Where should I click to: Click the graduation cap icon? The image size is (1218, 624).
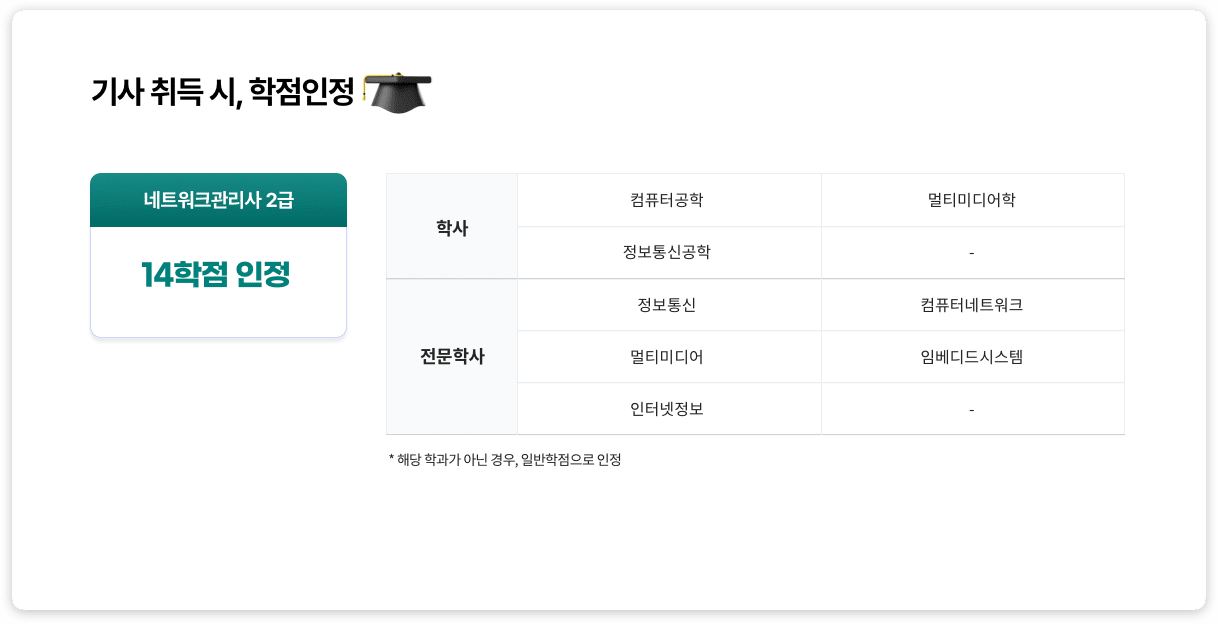pos(397,92)
